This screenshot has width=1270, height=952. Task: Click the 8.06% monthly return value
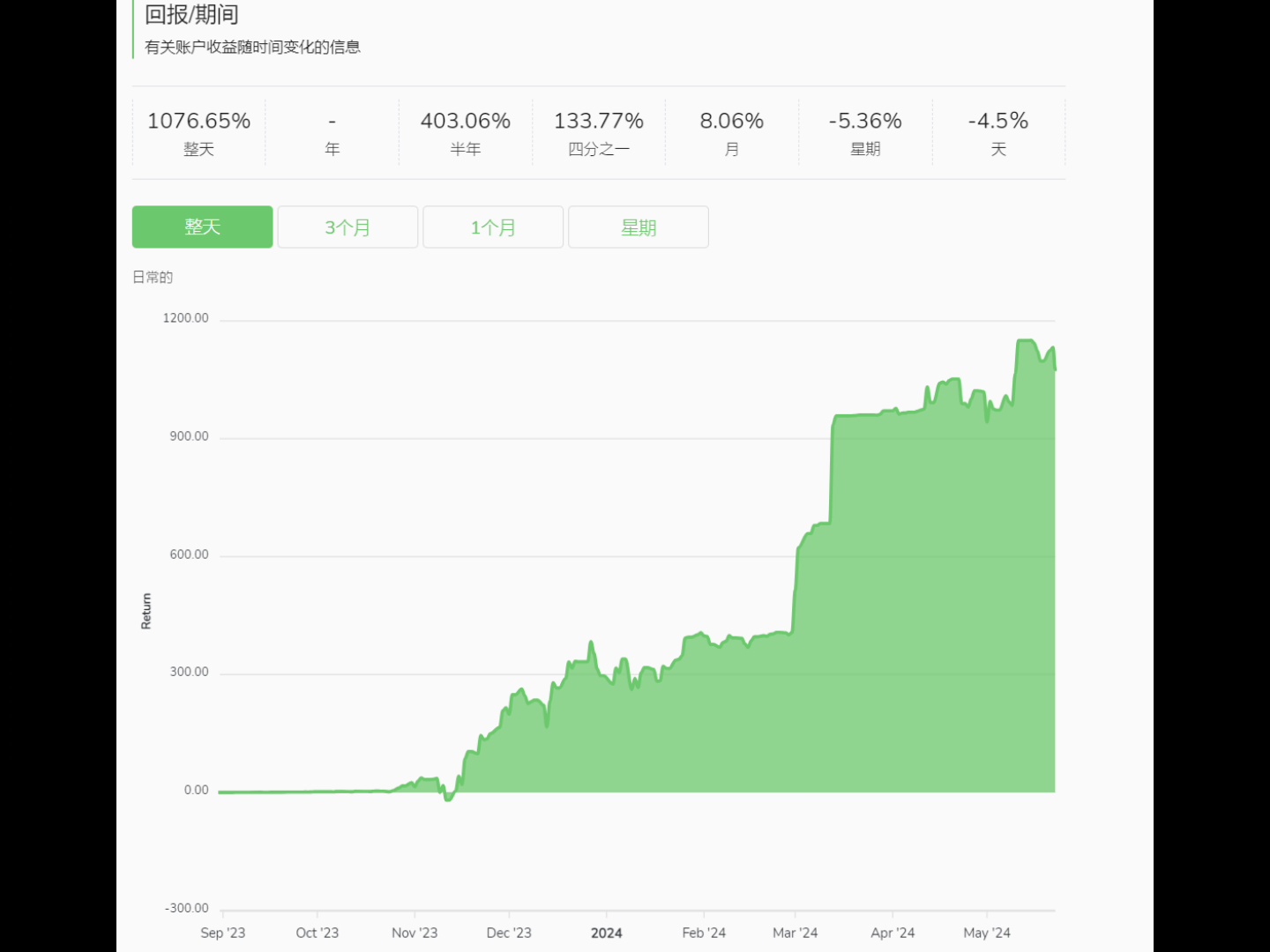click(732, 121)
